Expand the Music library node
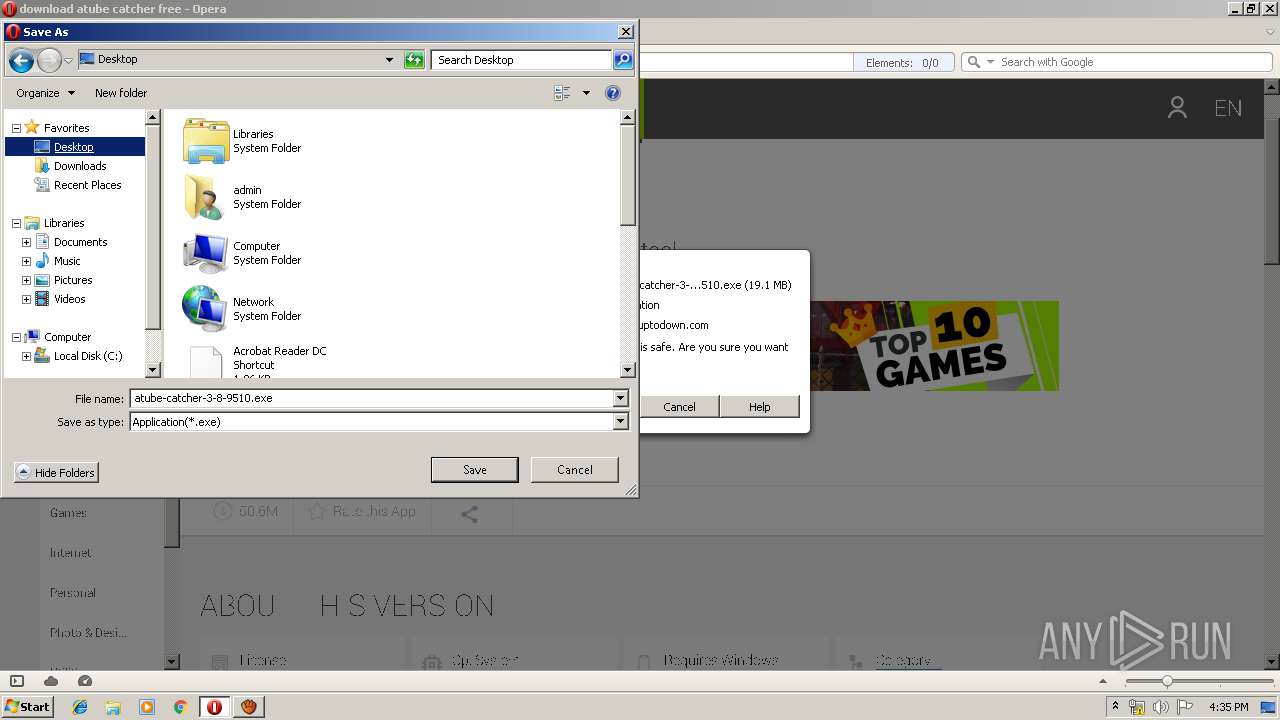This screenshot has height=720, width=1280. point(27,261)
